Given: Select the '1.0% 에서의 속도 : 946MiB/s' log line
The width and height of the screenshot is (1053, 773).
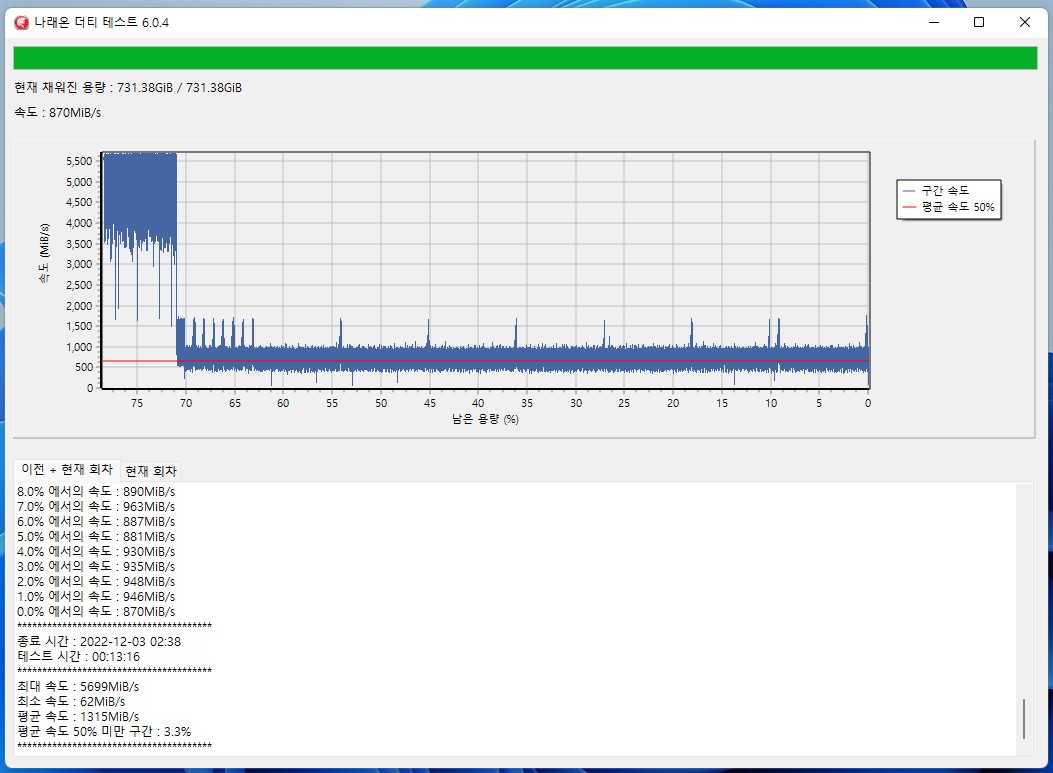Looking at the screenshot, I should 96,596.
